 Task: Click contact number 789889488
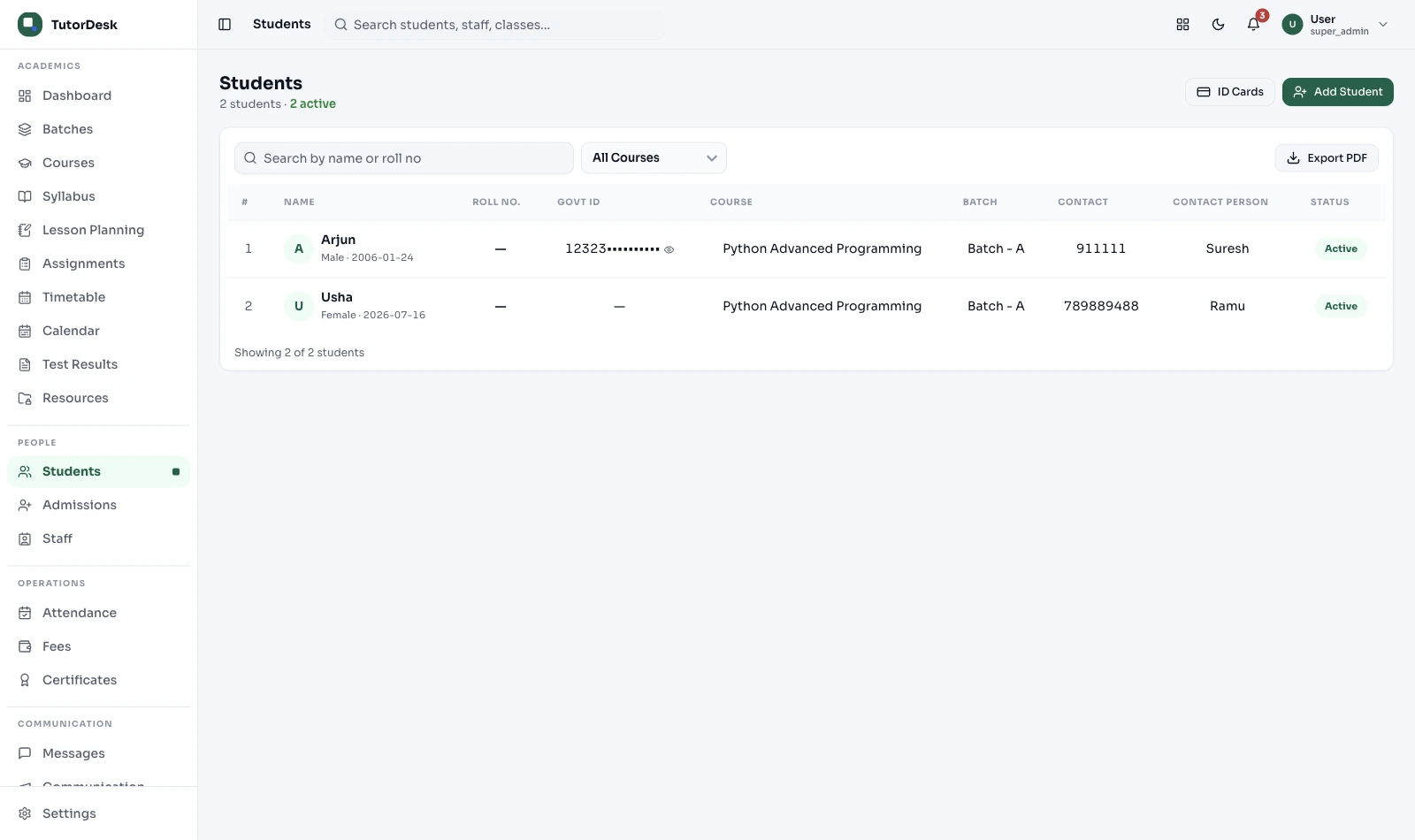point(1101,306)
